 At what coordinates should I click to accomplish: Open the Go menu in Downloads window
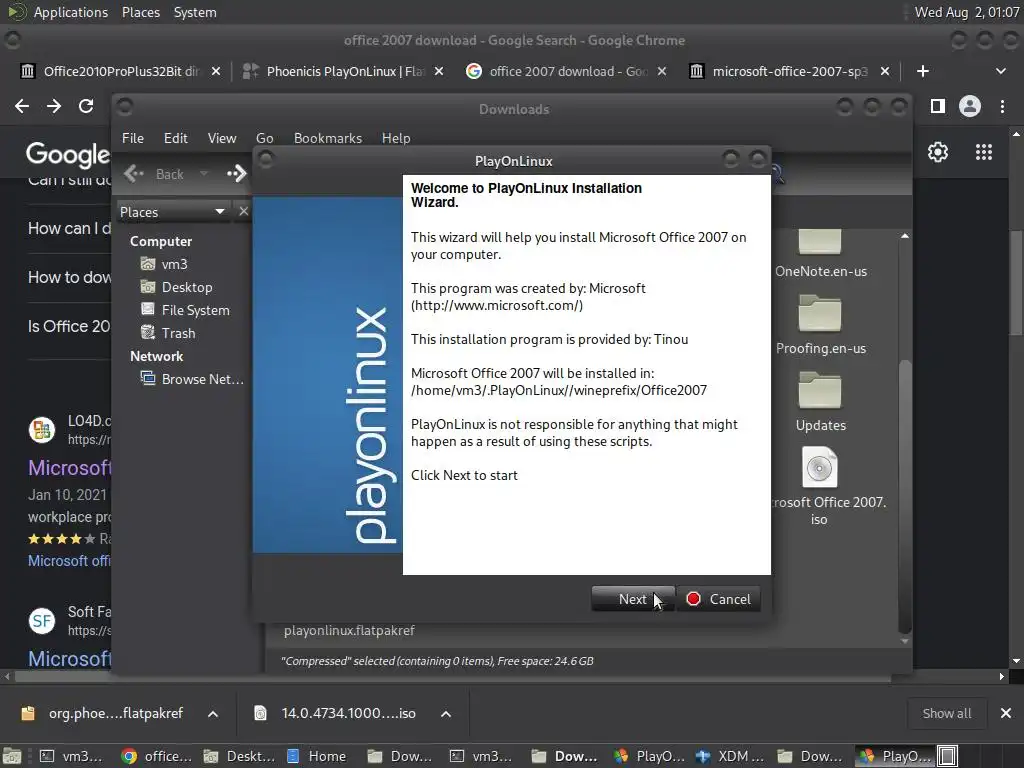264,138
